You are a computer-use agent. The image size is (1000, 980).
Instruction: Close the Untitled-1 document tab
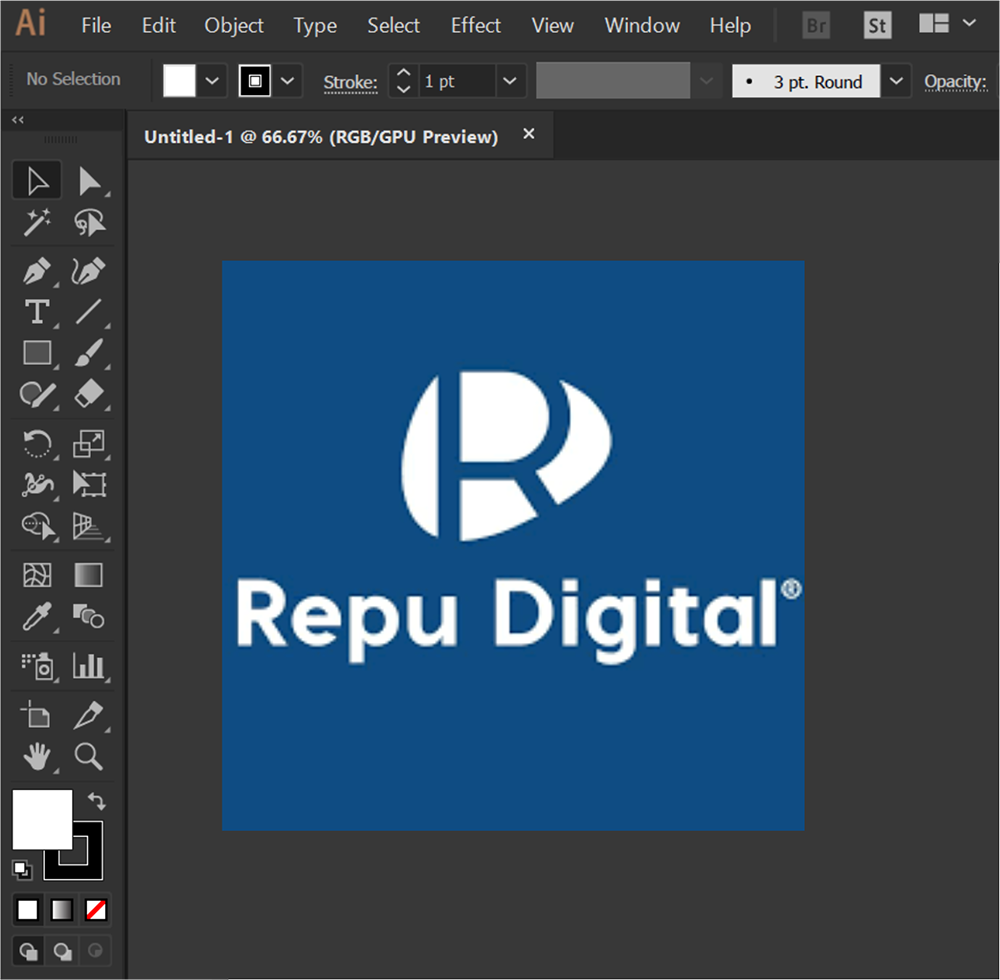coord(529,134)
